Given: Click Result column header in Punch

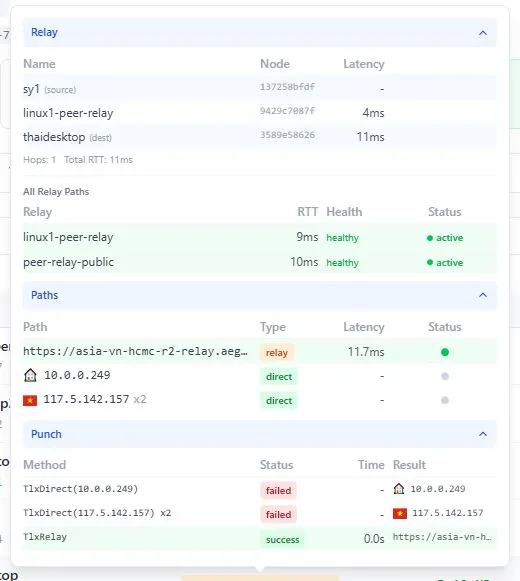Looking at the screenshot, I should 409,465.
